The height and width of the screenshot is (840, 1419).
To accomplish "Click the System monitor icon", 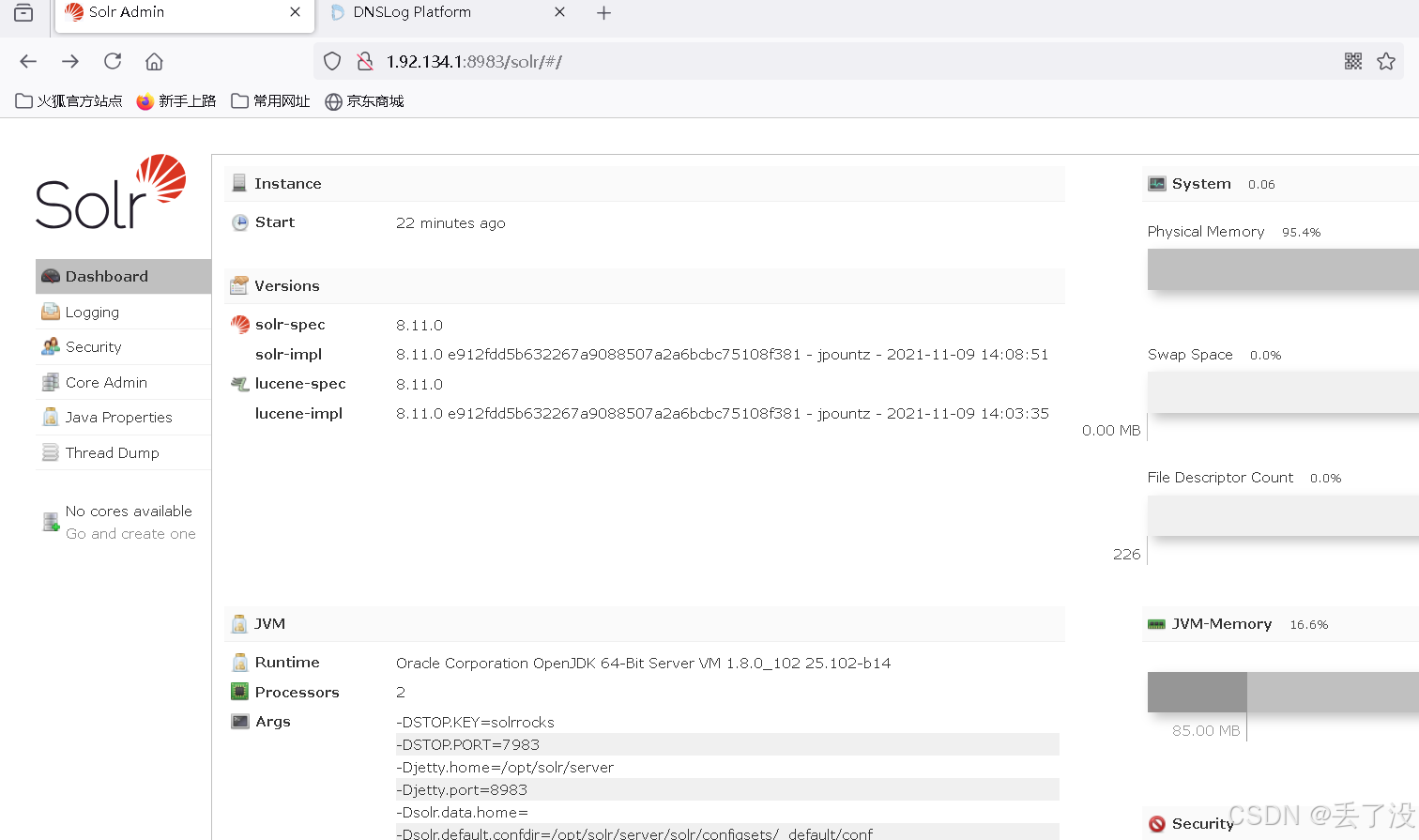I will (x=1157, y=184).
